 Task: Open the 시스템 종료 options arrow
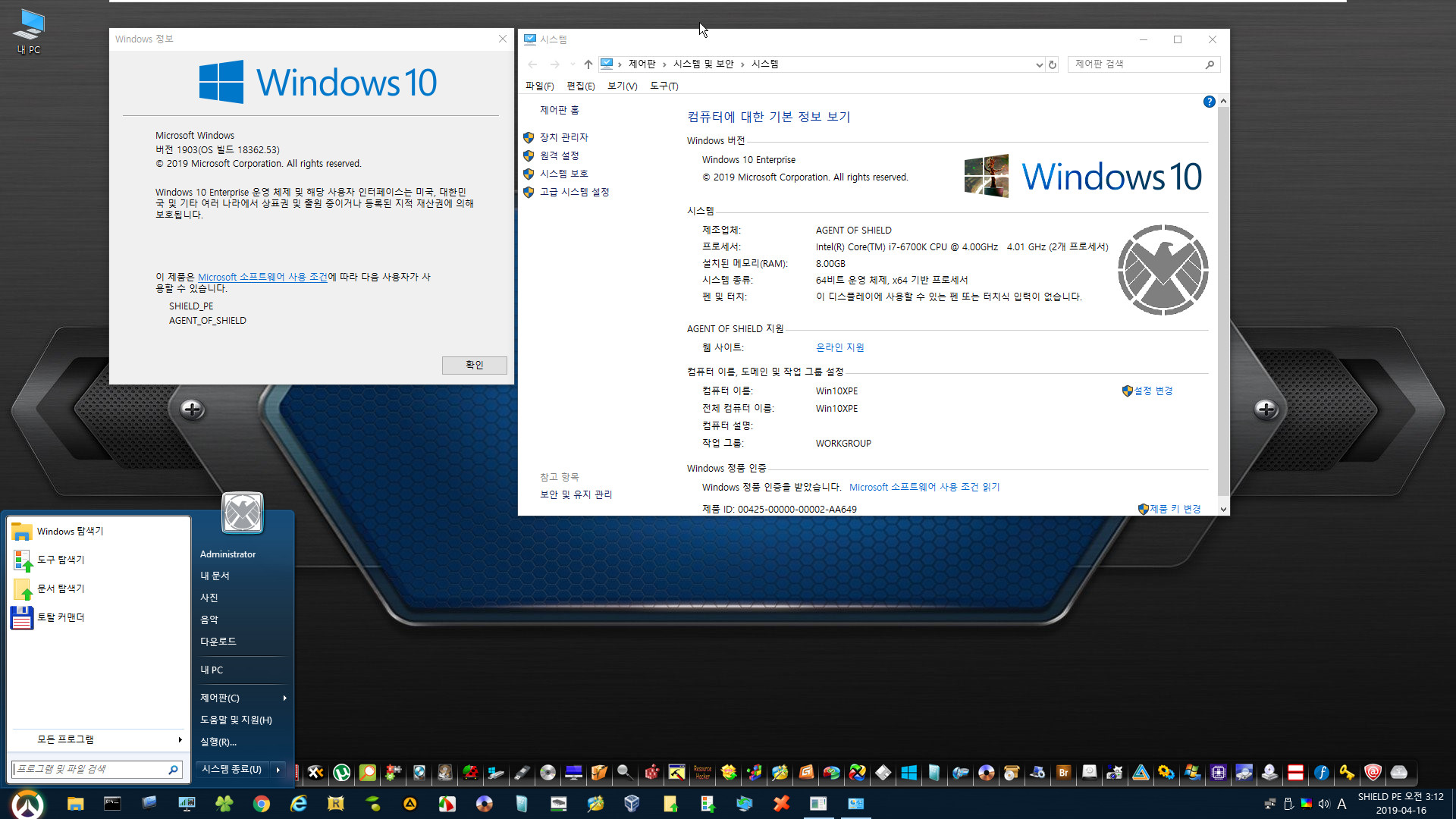click(x=278, y=769)
